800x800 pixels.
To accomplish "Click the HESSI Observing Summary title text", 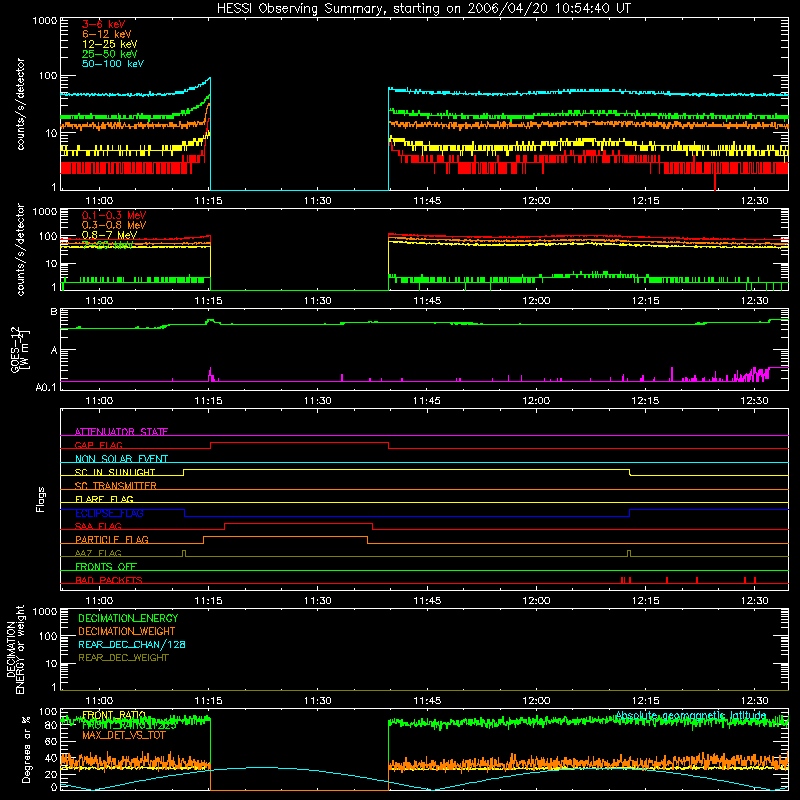I will [x=424, y=9].
